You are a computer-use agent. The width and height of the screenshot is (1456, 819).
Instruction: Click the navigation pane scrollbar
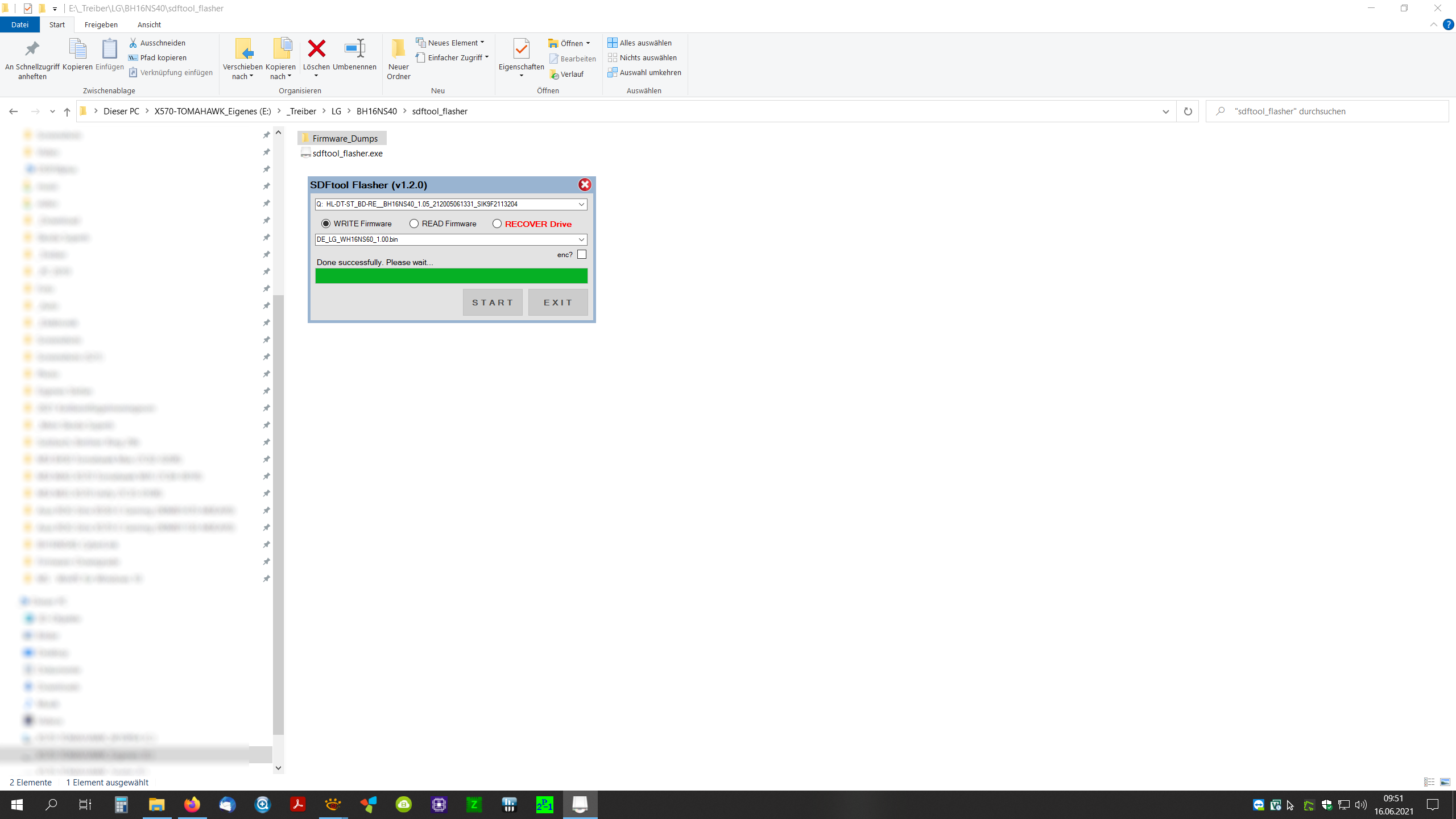[x=278, y=515]
